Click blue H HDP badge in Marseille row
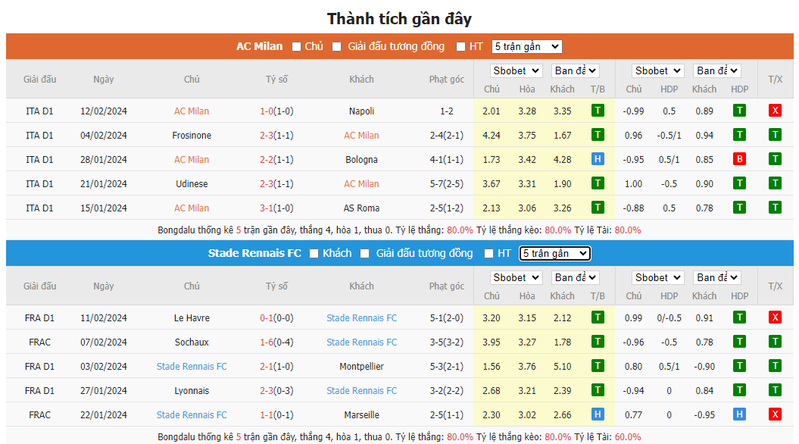799x444 pixels. click(739, 415)
